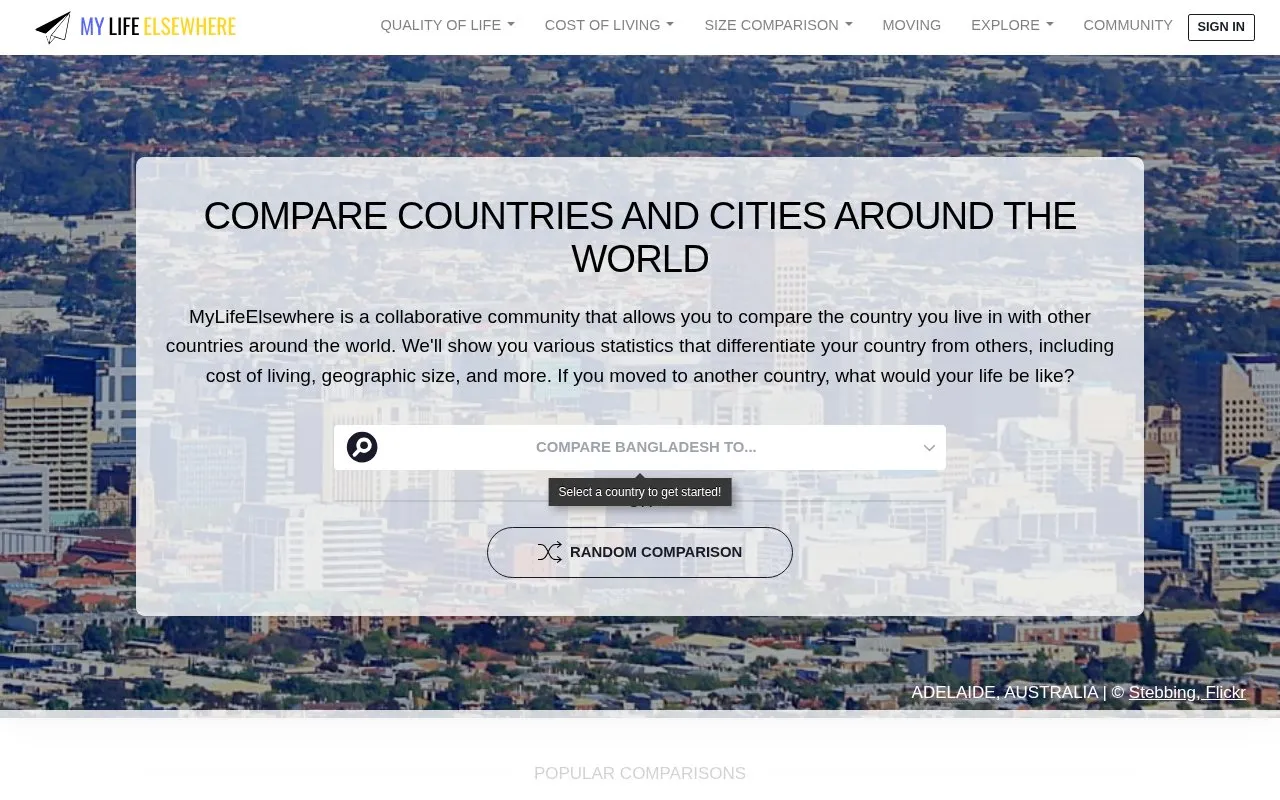Click the Compare Bangladesh To field
Image resolution: width=1280 pixels, height=800 pixels.
(x=640, y=447)
